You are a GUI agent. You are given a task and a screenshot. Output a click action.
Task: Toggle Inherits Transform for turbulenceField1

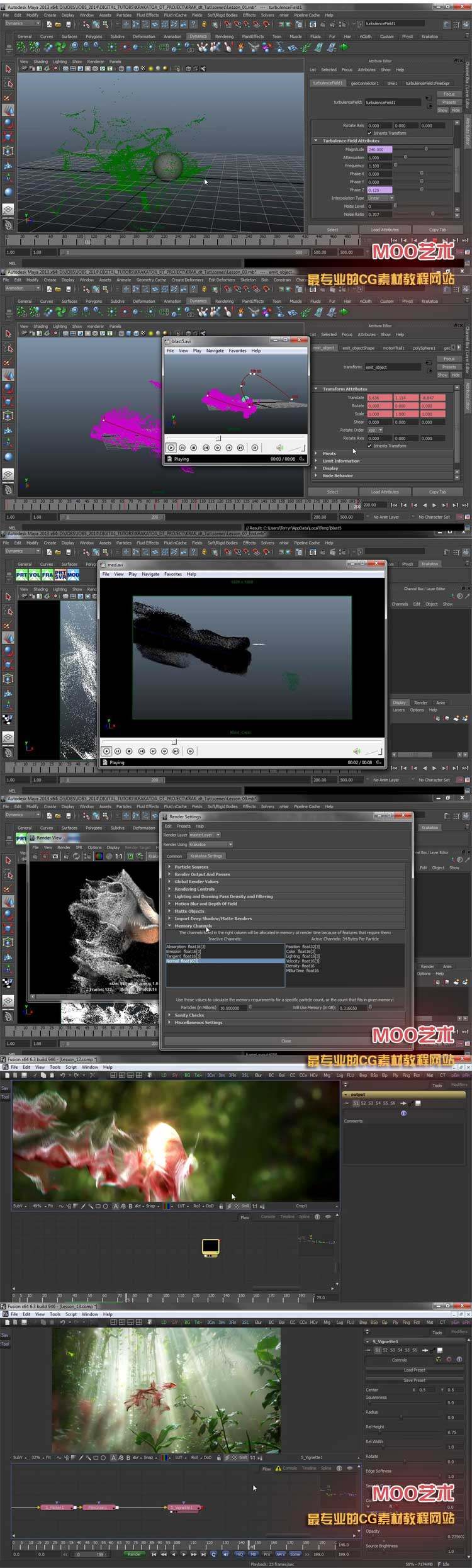click(x=370, y=133)
